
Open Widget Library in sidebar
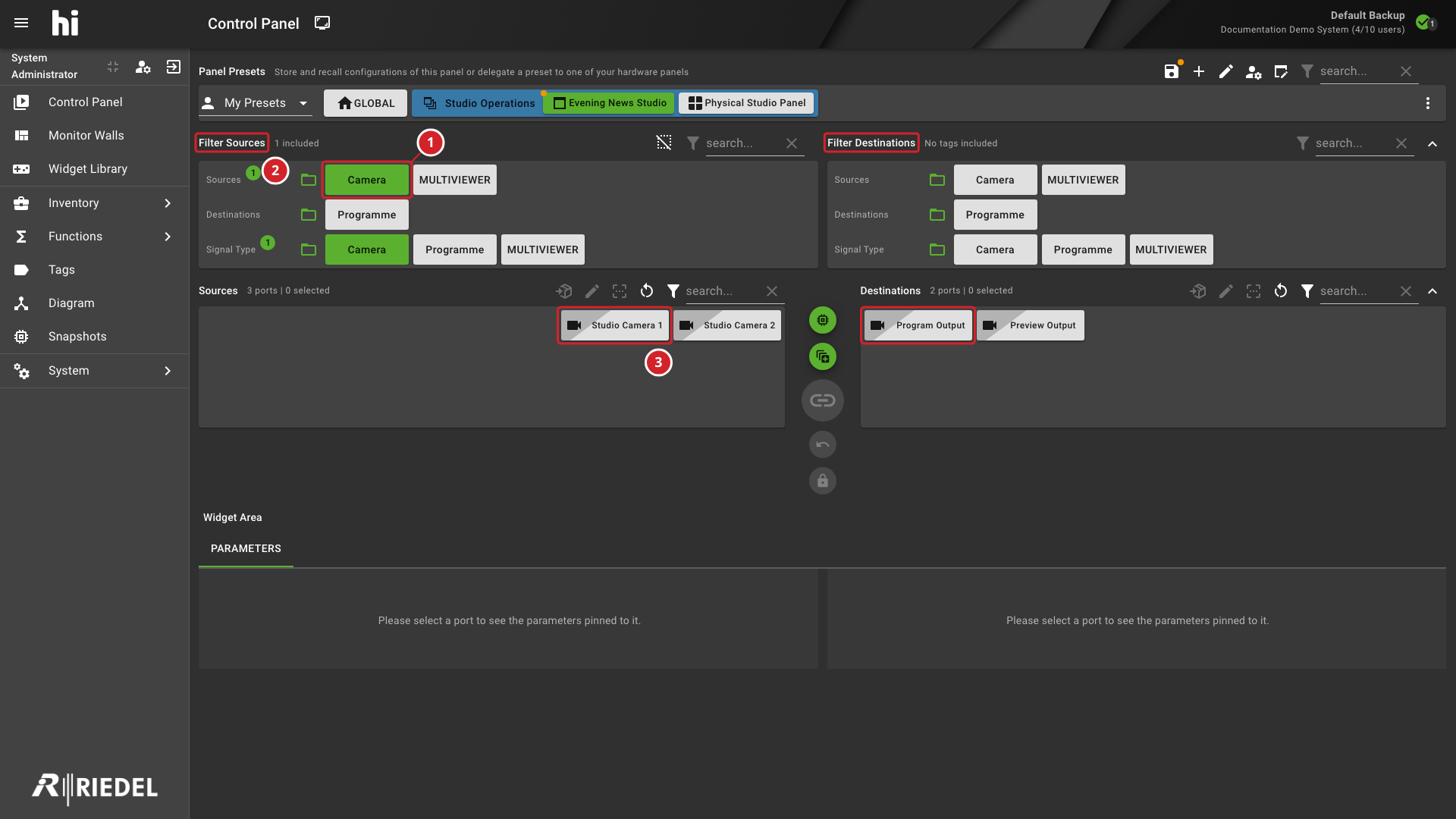point(95,169)
